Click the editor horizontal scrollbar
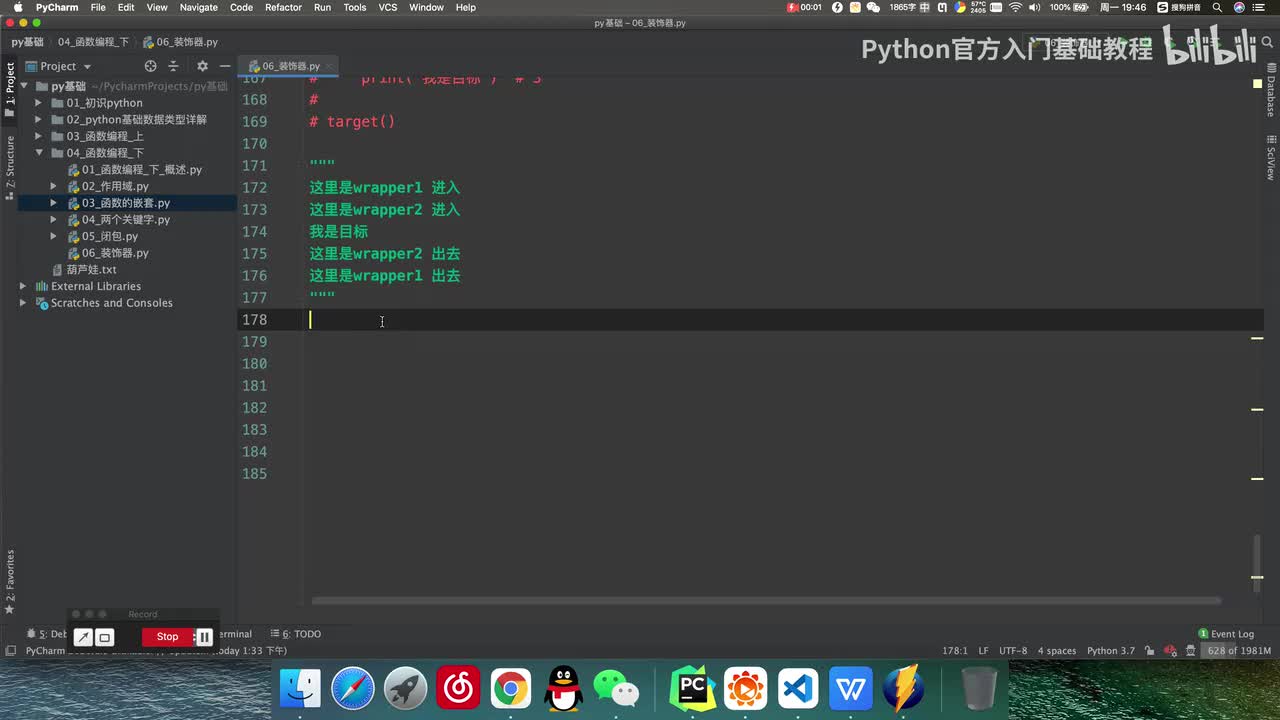 tap(766, 600)
